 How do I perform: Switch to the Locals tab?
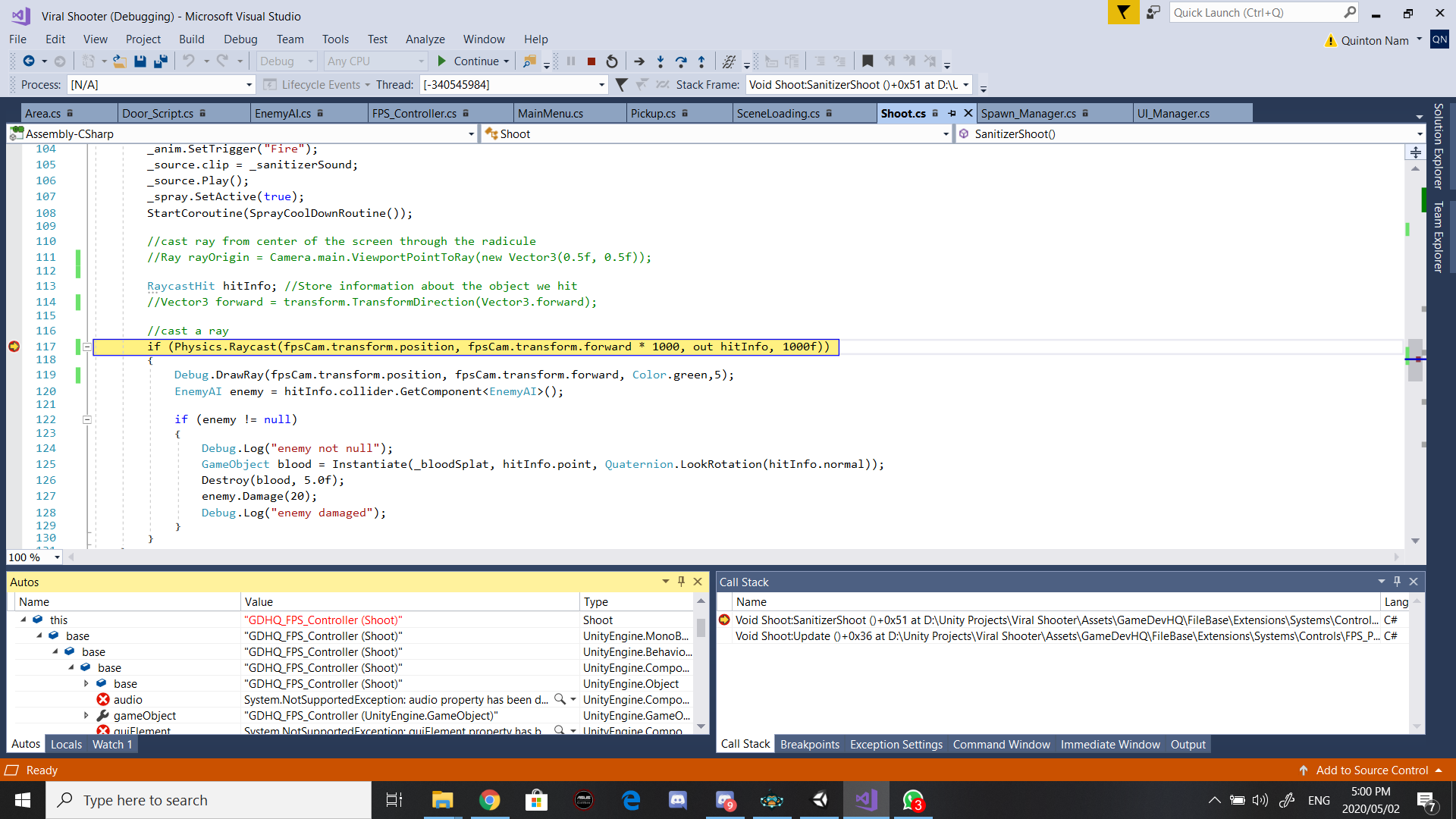click(x=66, y=745)
